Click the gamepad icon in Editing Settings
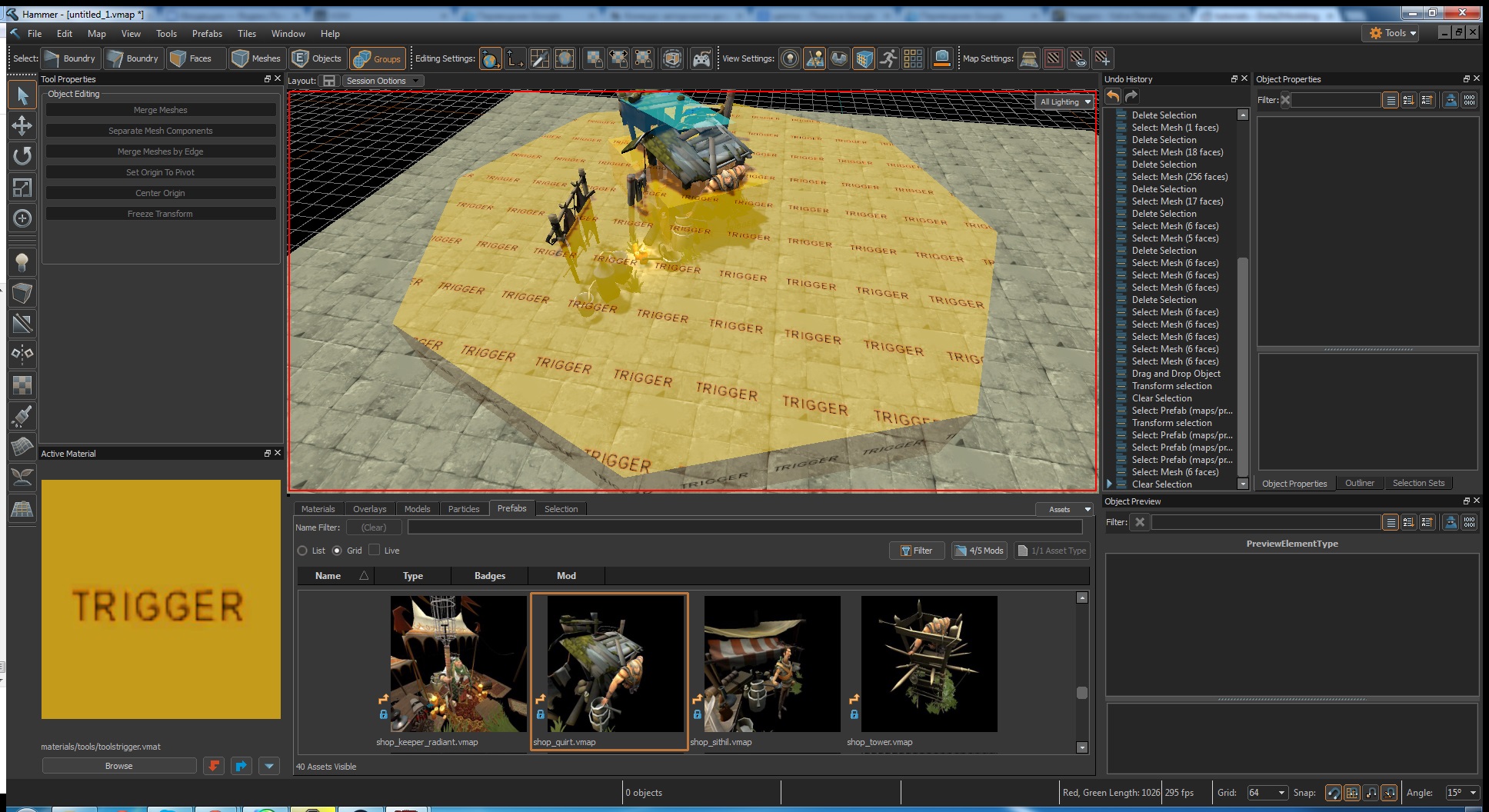1489x812 pixels. [x=701, y=58]
